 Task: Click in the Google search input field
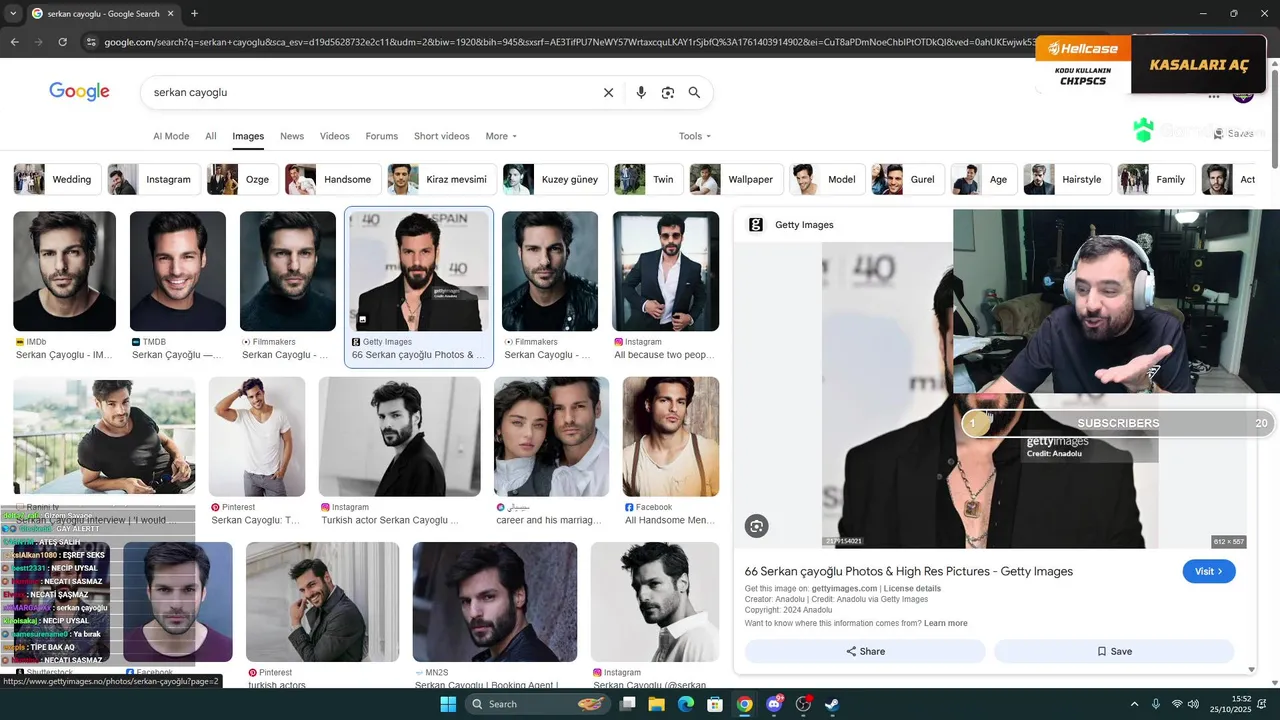point(370,92)
